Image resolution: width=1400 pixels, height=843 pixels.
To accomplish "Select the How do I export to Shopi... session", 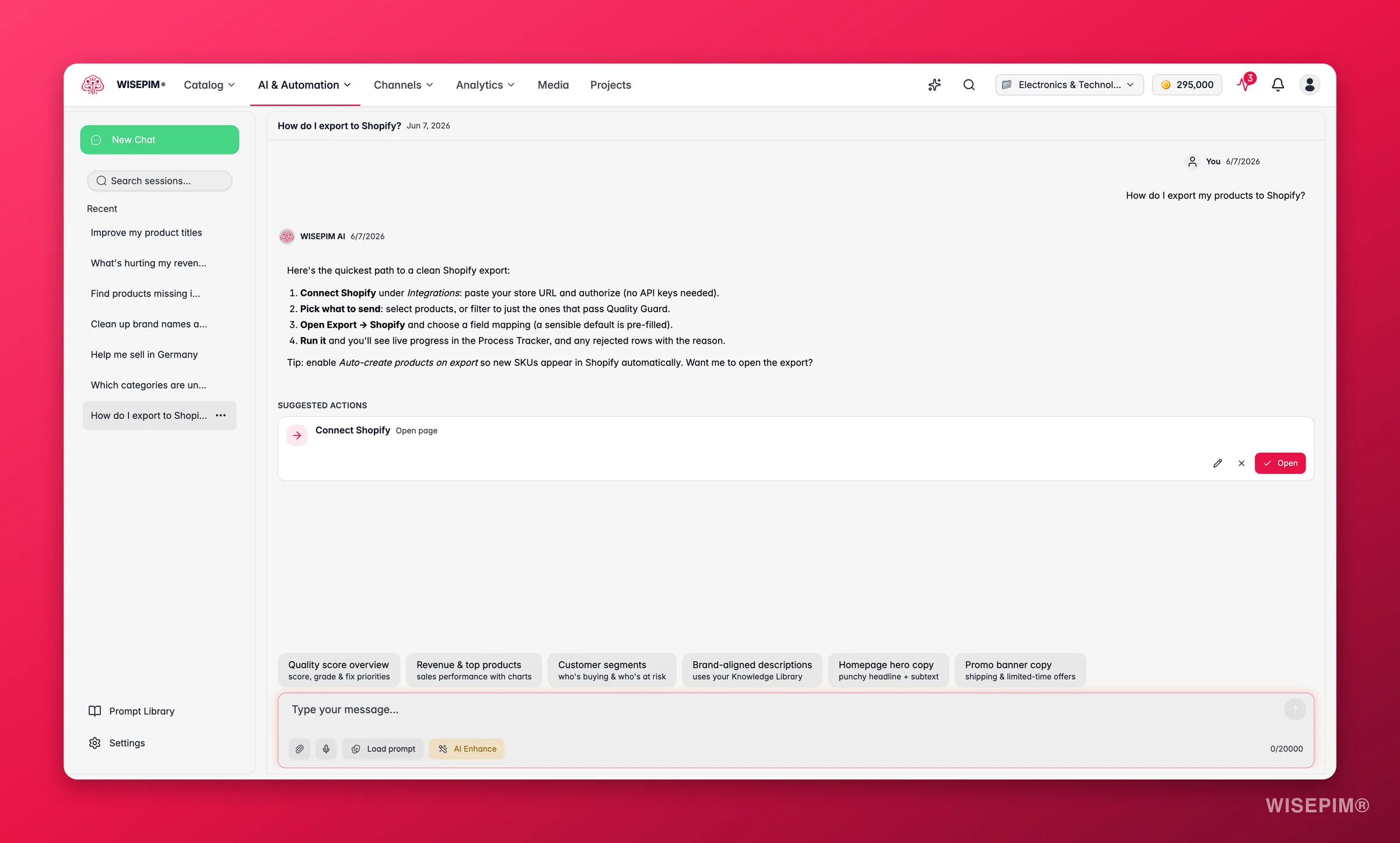I will 149,415.
